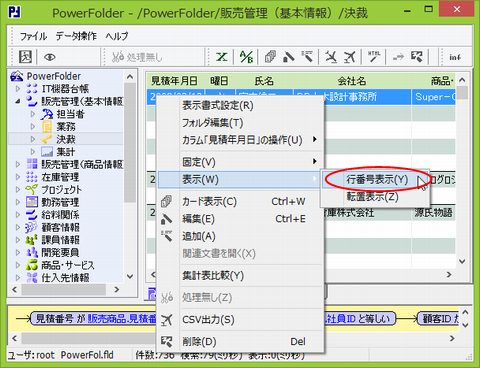Click the data table scroll-down arrow
The image size is (480, 368).
(x=462, y=261)
